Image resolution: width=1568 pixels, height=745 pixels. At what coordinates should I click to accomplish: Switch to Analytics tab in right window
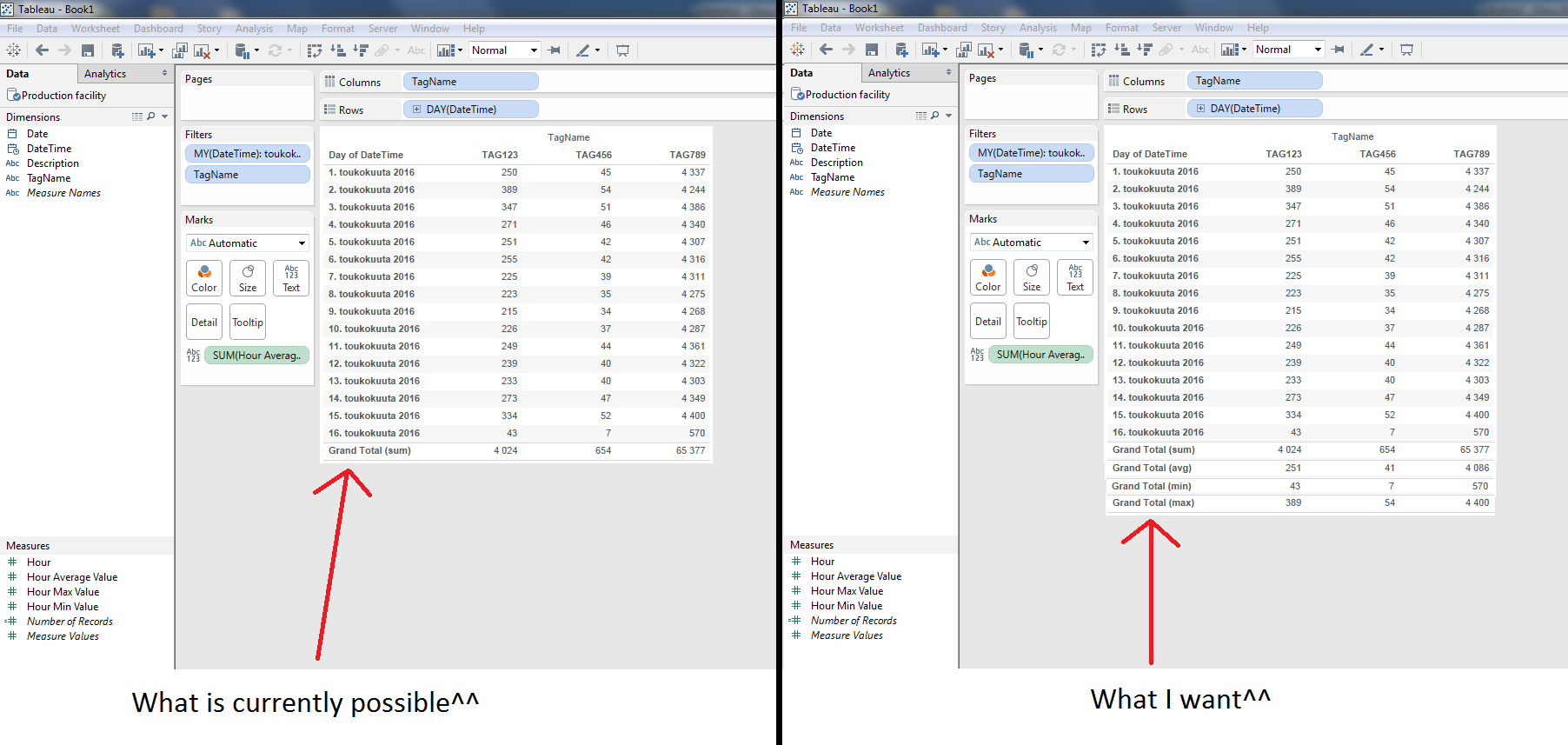pyautogui.click(x=889, y=73)
